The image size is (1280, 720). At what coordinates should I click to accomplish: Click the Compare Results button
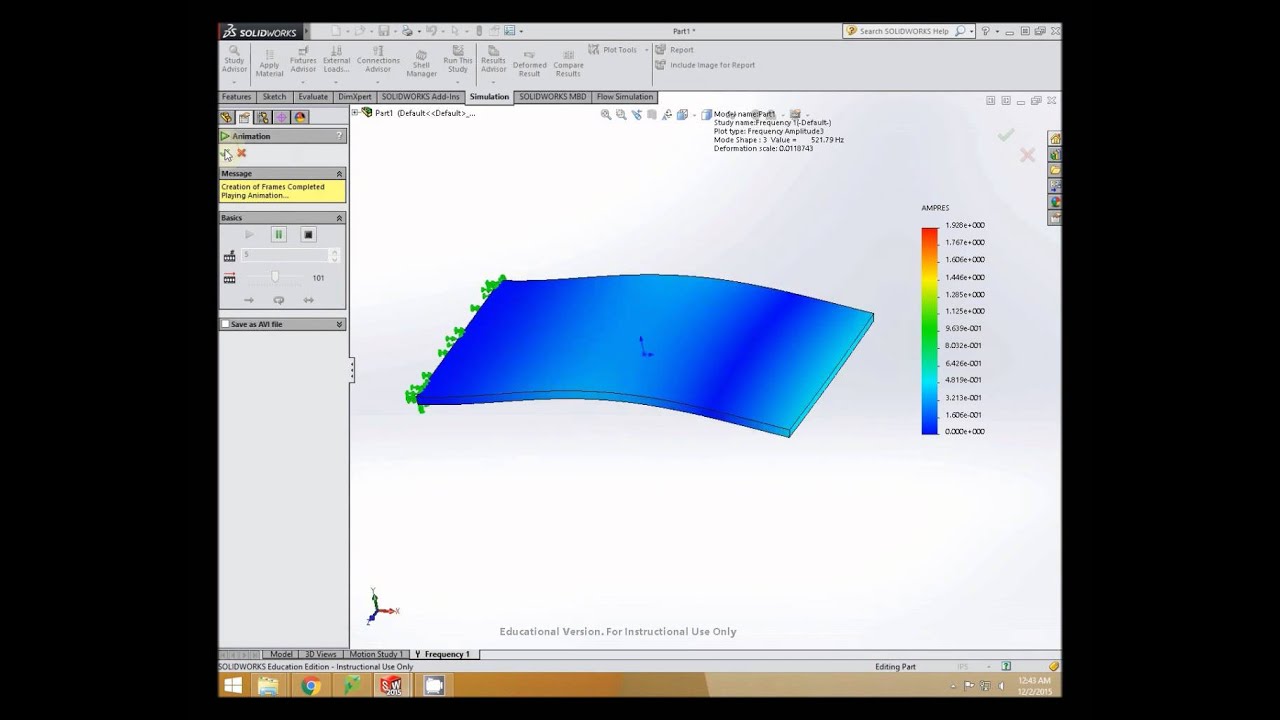click(x=568, y=64)
